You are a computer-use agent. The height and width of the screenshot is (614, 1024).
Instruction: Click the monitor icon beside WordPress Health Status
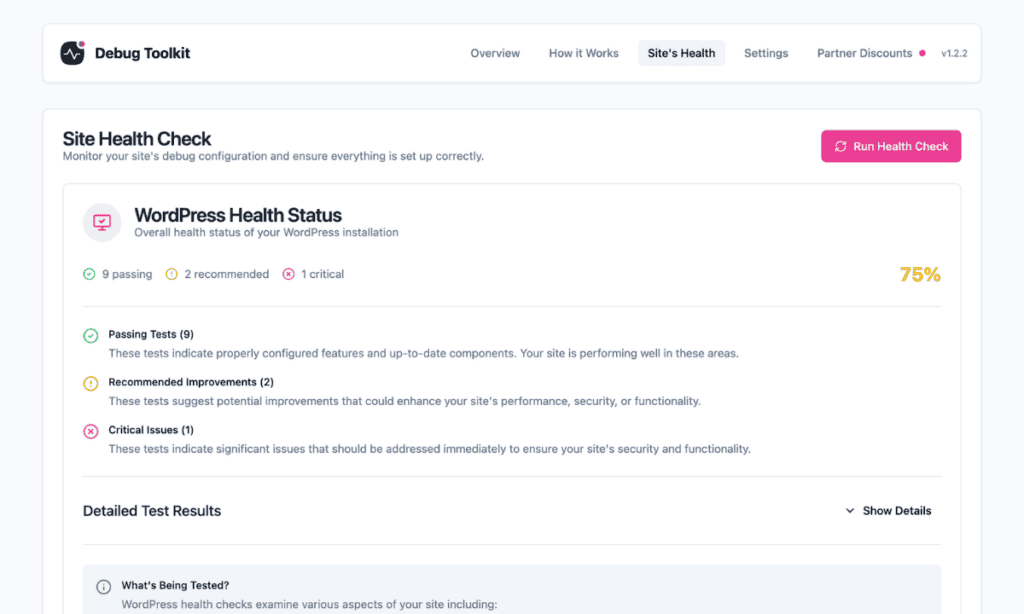(x=102, y=223)
